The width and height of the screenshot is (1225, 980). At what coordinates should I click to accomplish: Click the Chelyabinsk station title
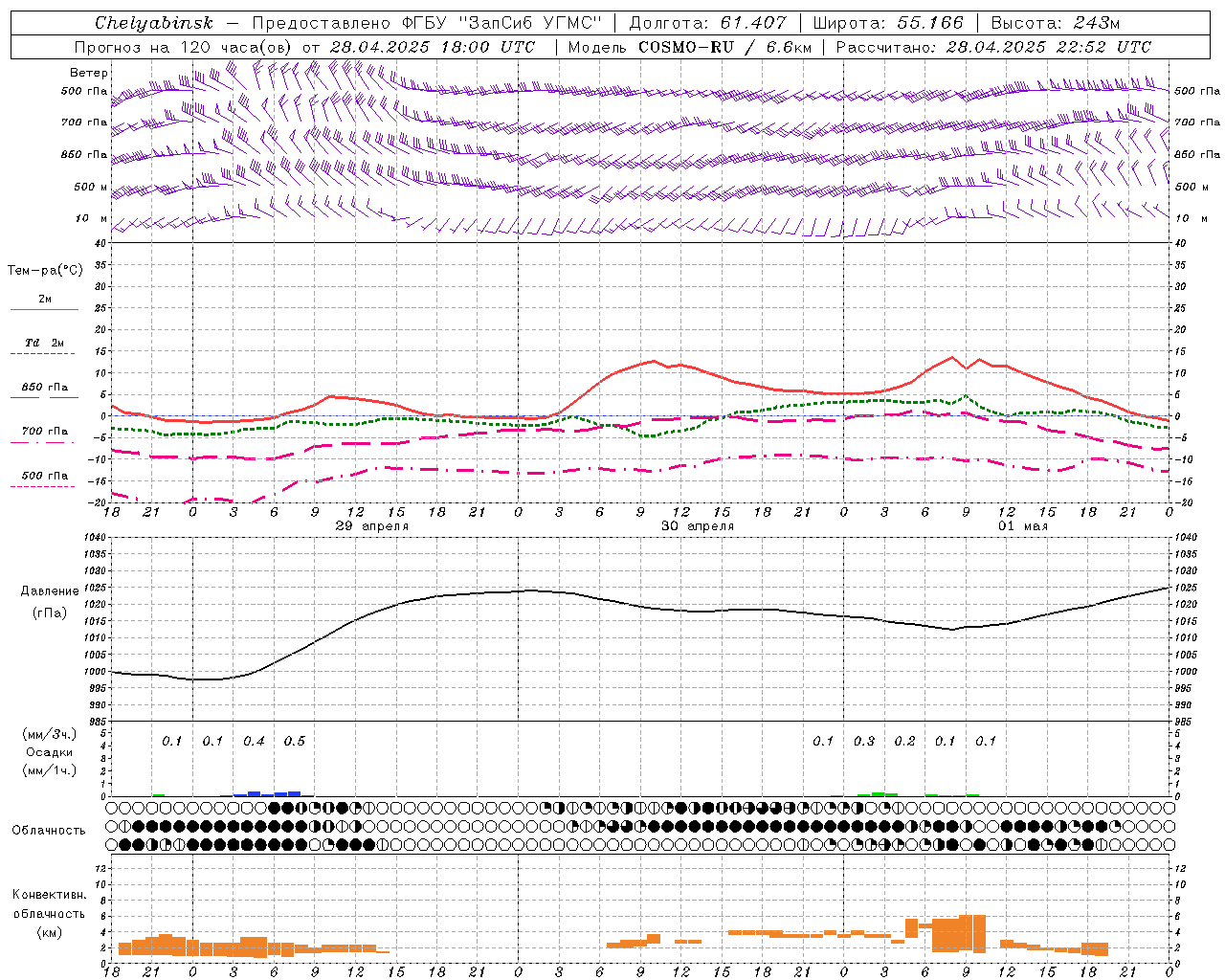tap(154, 23)
